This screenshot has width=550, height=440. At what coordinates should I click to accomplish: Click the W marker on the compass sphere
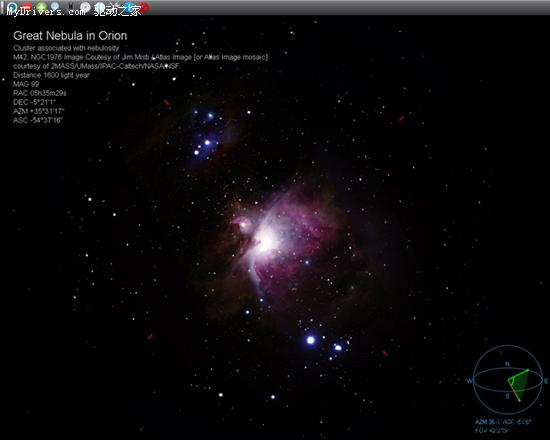[469, 381]
